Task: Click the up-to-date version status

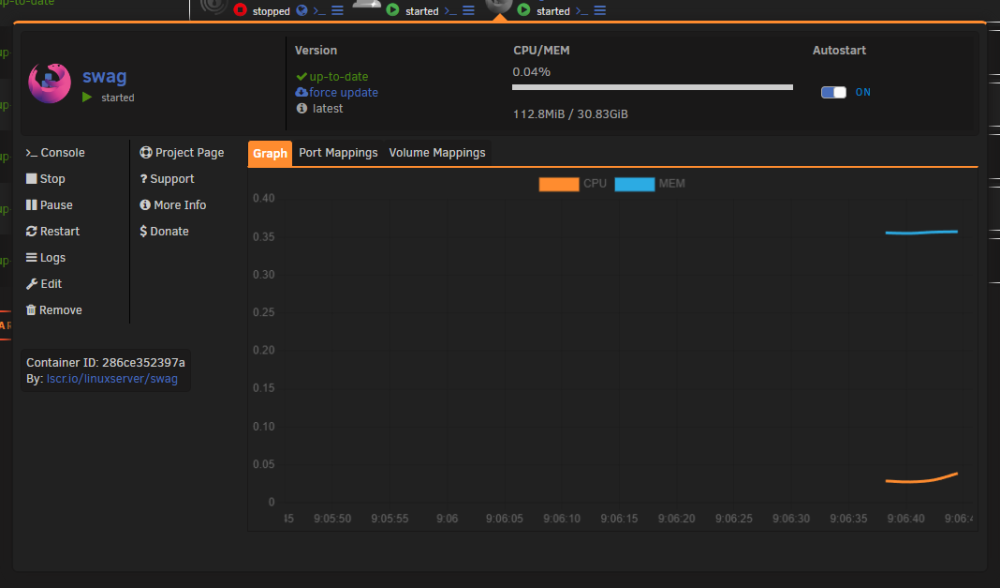Action: [339, 76]
